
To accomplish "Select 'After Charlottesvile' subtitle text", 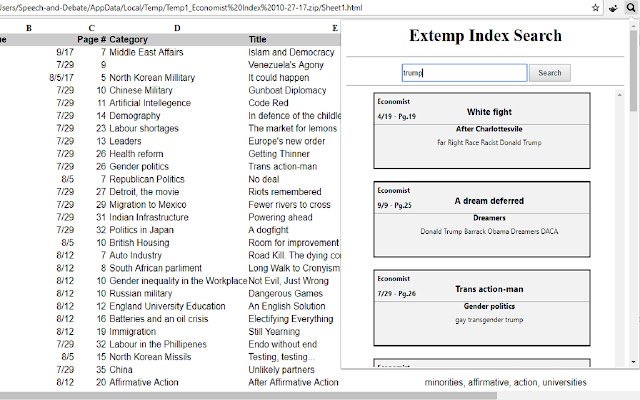I will [489, 129].
